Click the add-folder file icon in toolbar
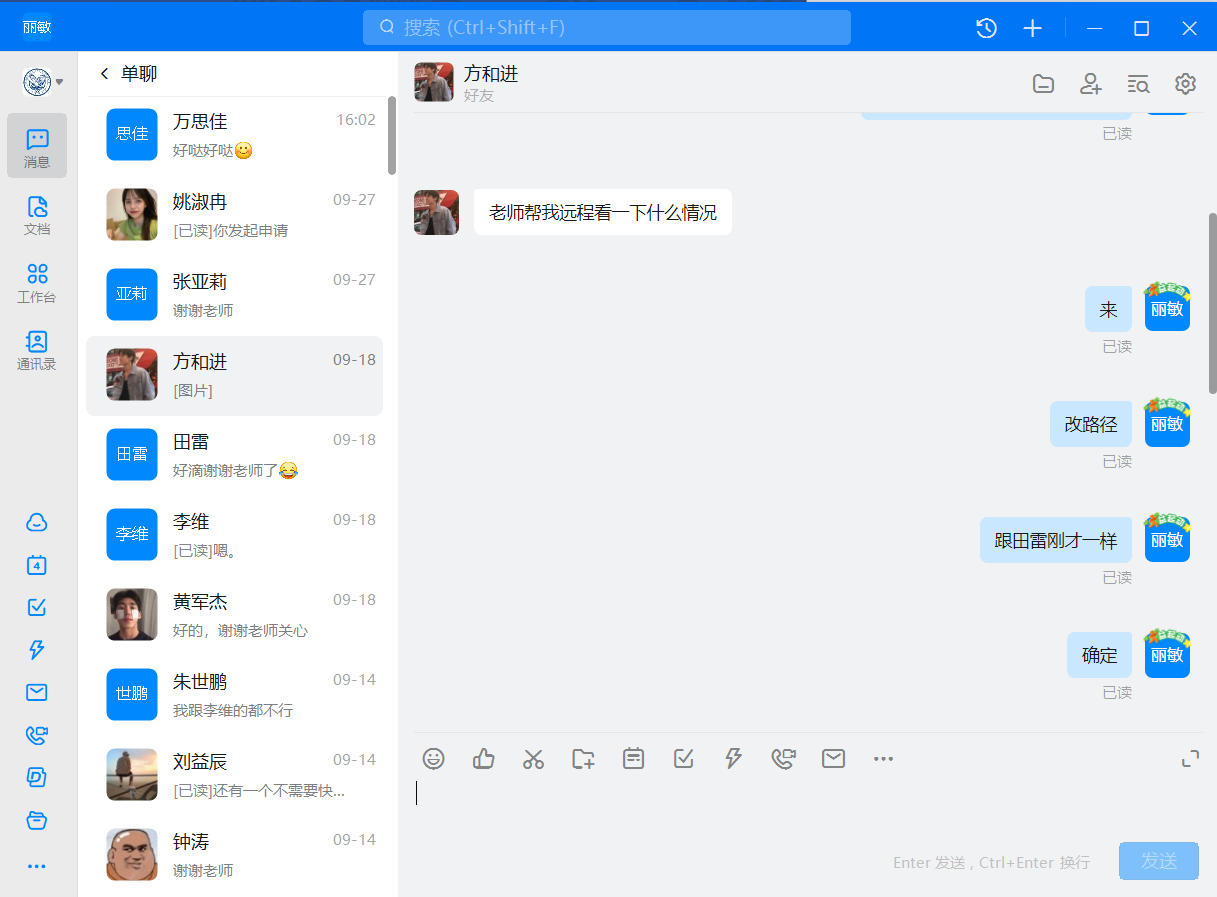The width and height of the screenshot is (1217, 897). point(583,759)
